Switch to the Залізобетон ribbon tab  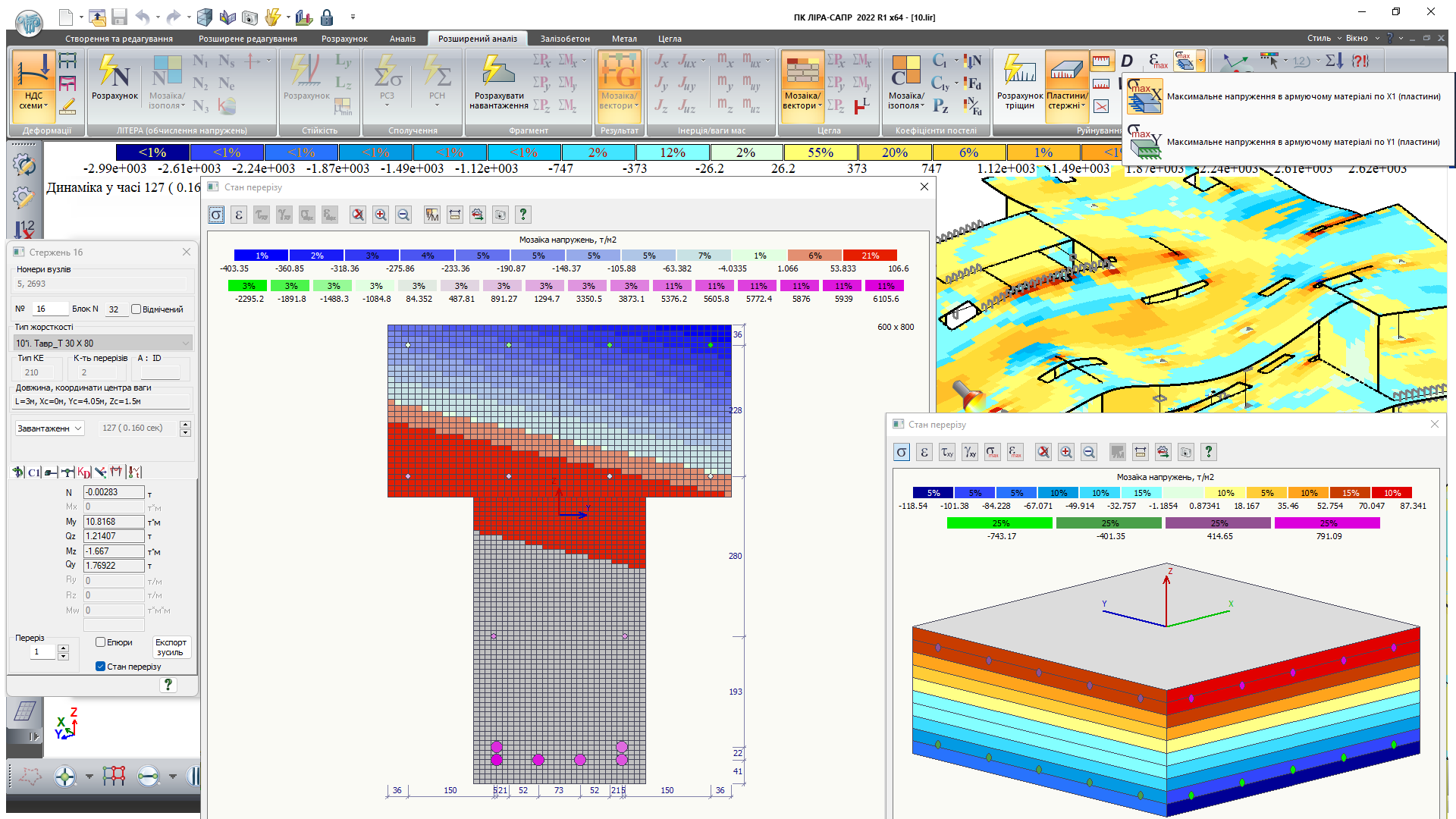(565, 39)
